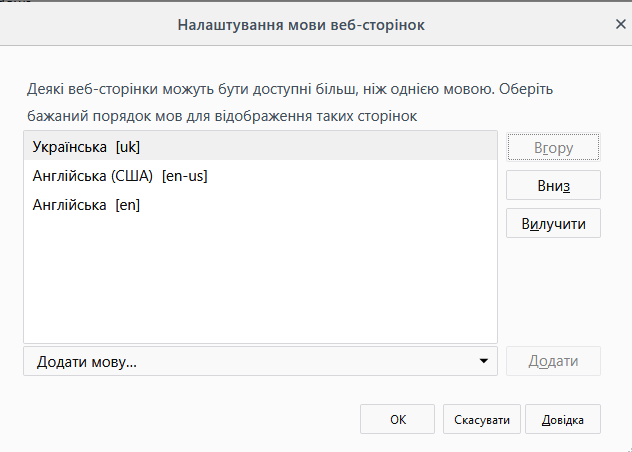The image size is (632, 452).
Task: Close the web page language settings dialog
Action: [x=621, y=24]
